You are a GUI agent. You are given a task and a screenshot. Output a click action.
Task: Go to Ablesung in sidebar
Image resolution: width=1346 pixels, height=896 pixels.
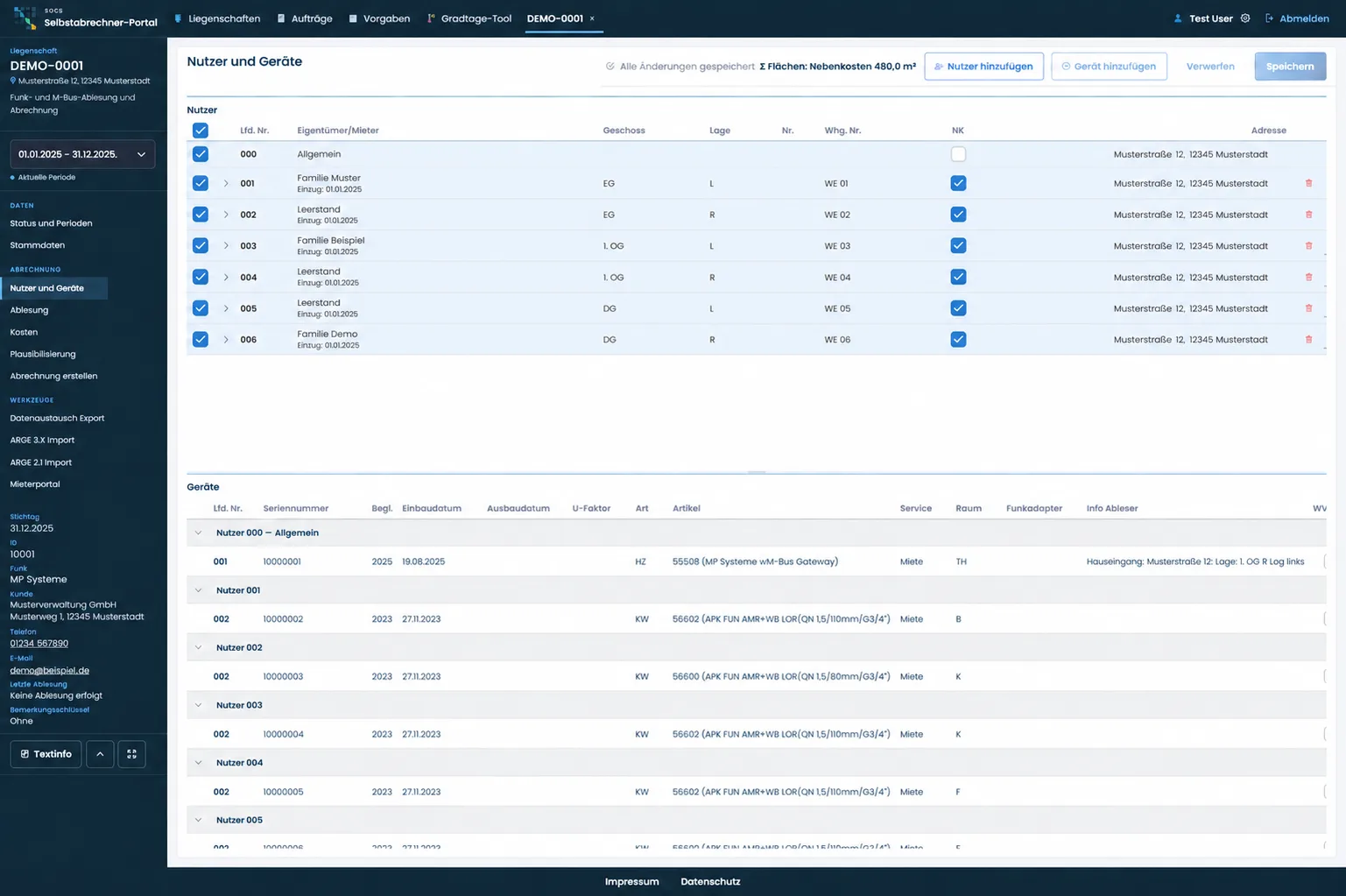pyautogui.click(x=29, y=310)
